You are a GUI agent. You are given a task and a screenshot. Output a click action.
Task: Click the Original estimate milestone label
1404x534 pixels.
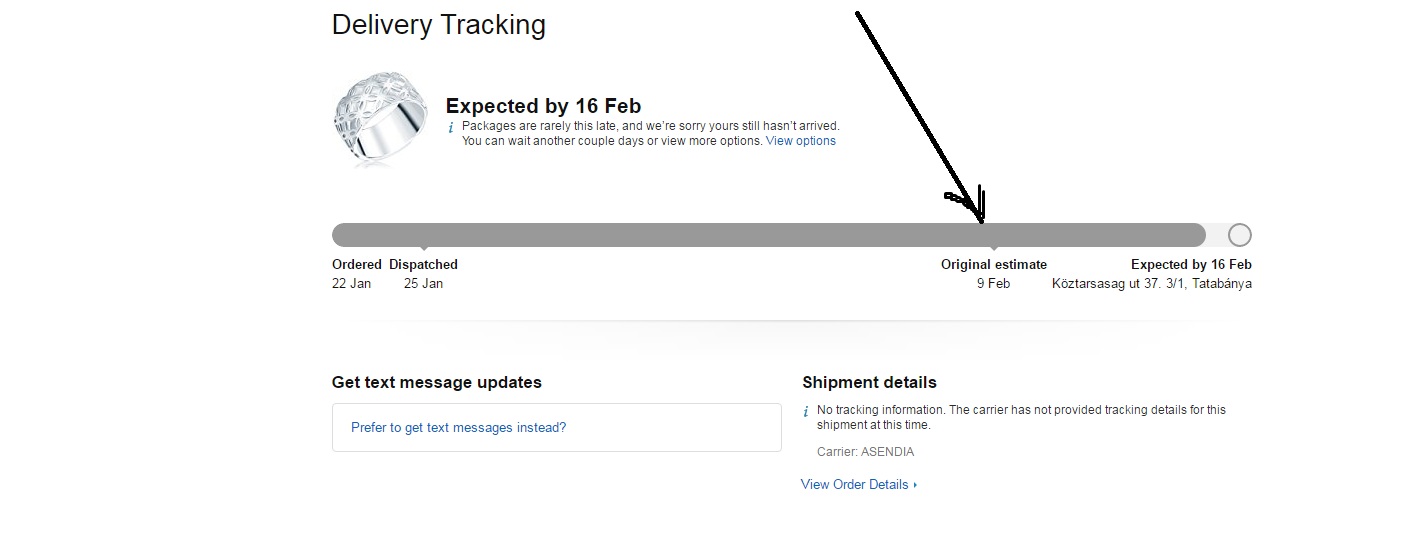coord(993,265)
